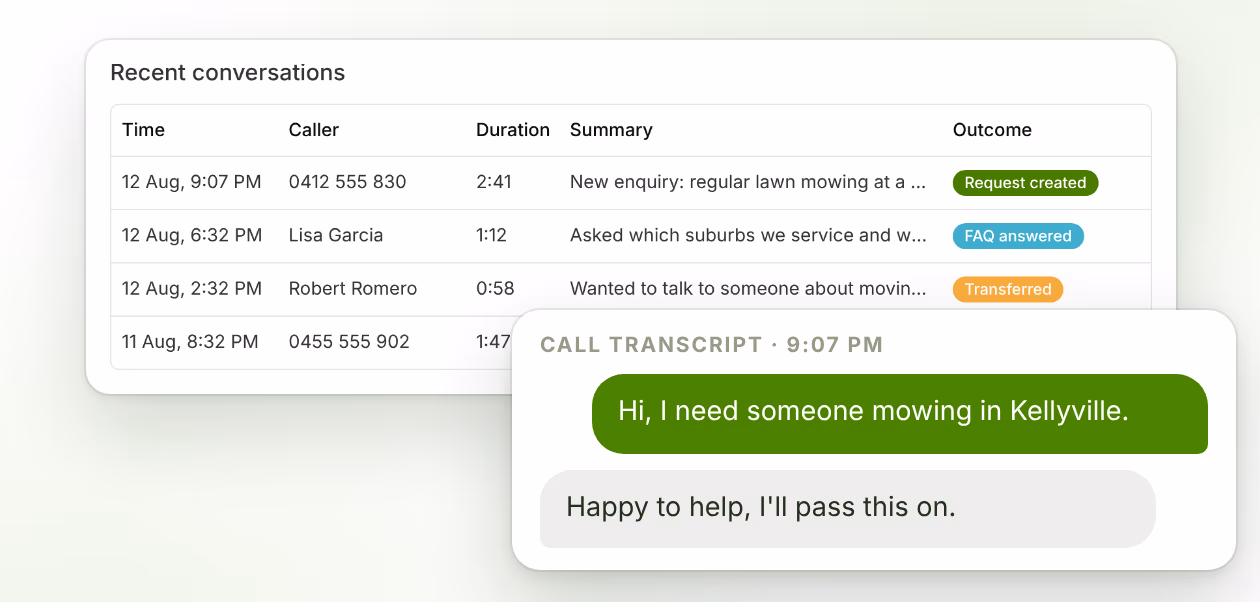Click the 1:12 duration cell
Viewport: 1260px width, 602px height.
click(x=491, y=236)
